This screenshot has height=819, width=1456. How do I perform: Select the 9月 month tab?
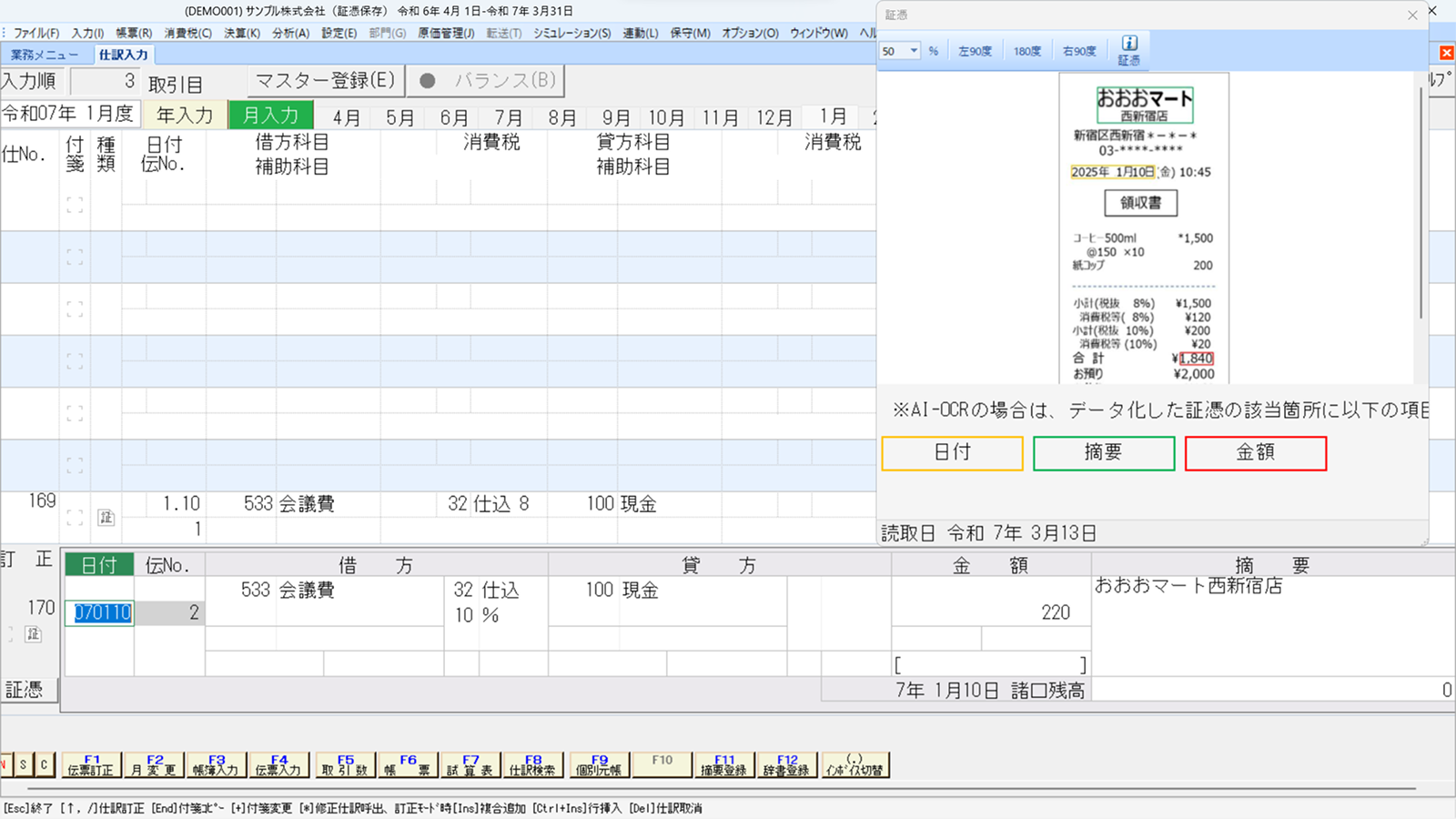(616, 117)
